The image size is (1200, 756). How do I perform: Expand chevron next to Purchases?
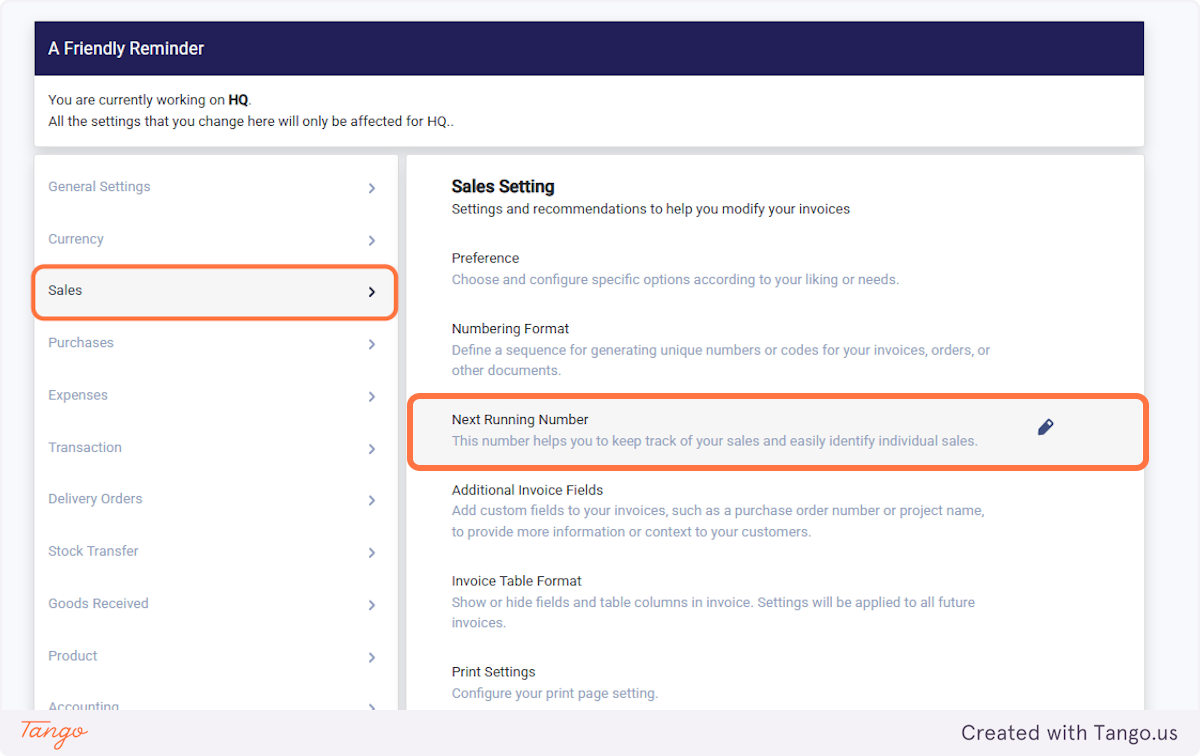371,344
